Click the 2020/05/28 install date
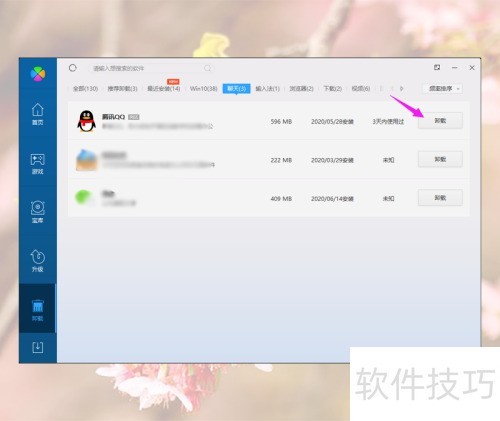This screenshot has width=500, height=421. click(x=332, y=122)
